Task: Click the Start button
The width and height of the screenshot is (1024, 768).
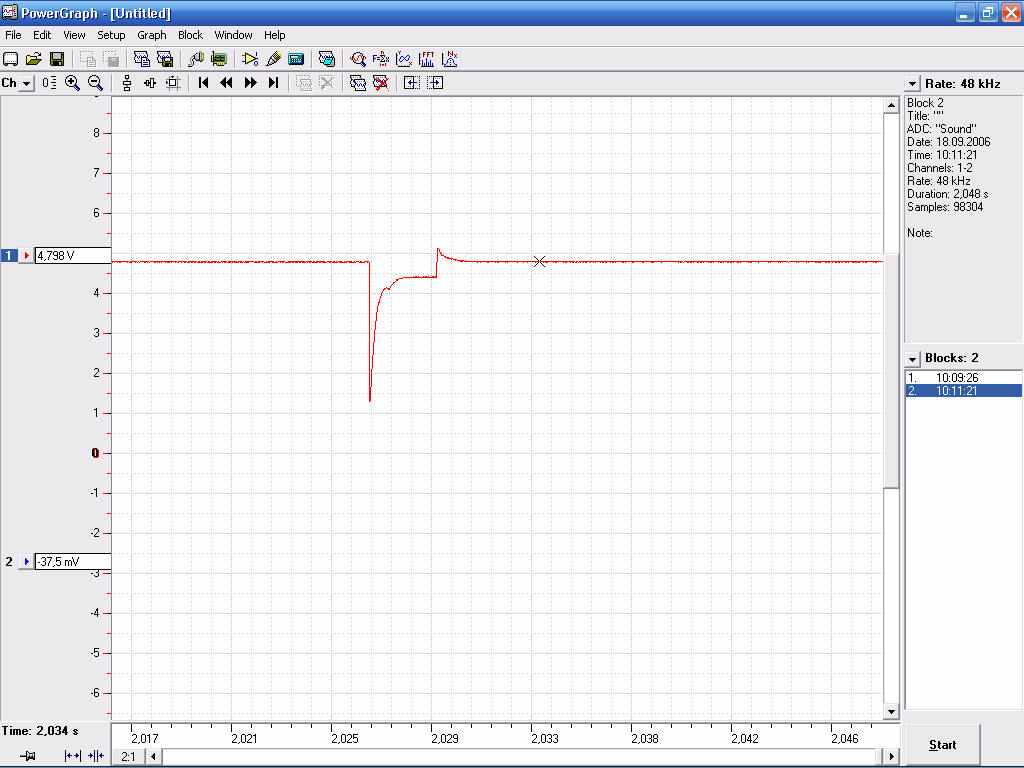Action: tap(942, 744)
